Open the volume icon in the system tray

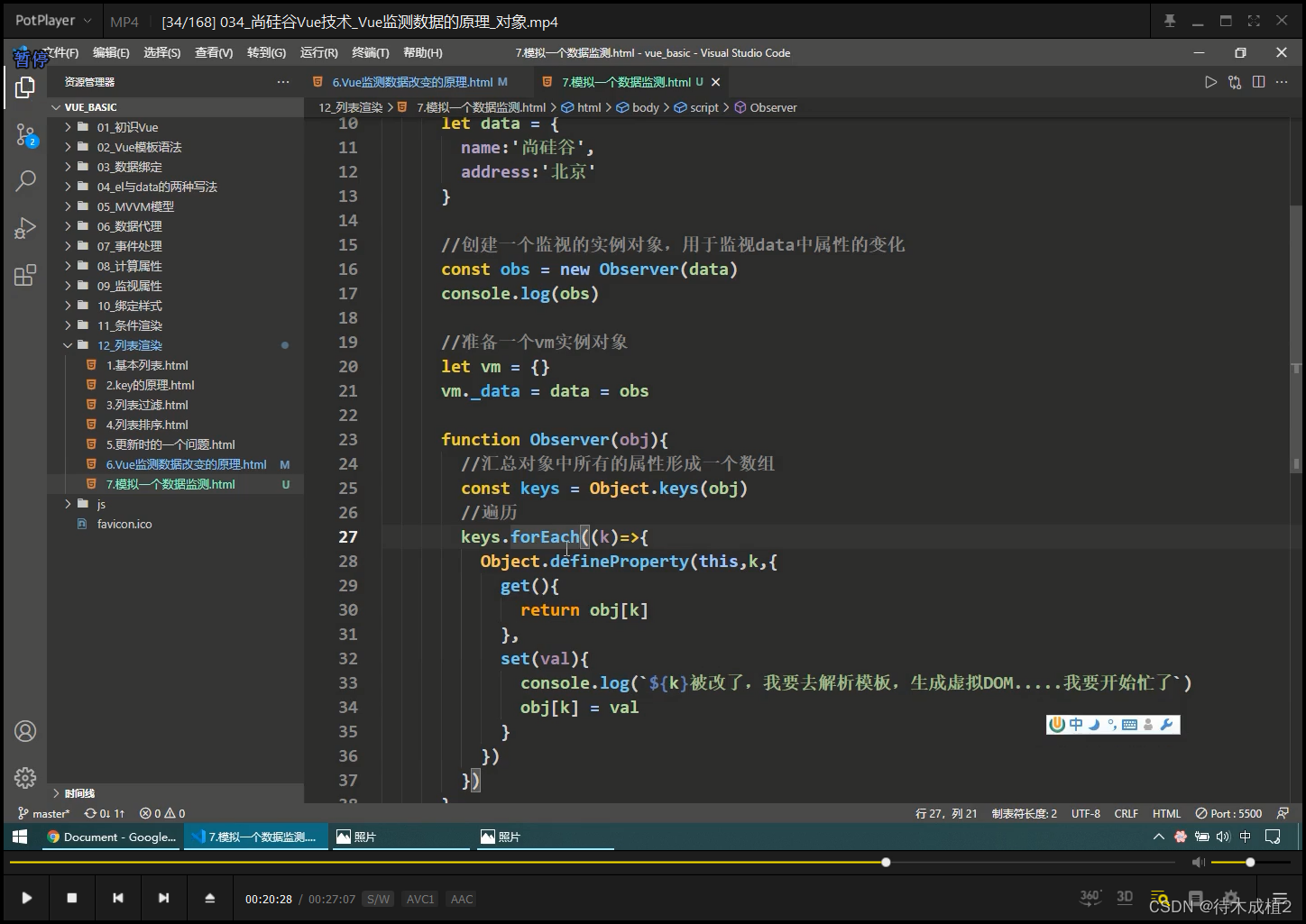tap(1223, 837)
